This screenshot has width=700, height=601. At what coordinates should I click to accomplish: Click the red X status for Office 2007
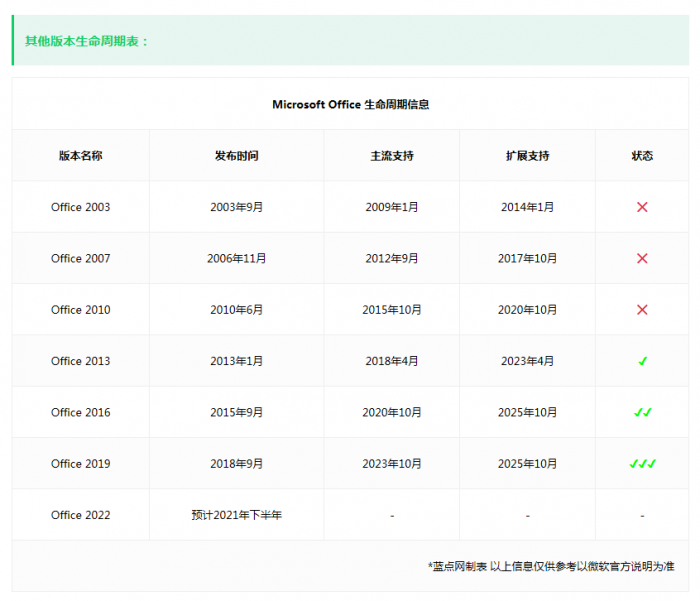[642, 259]
